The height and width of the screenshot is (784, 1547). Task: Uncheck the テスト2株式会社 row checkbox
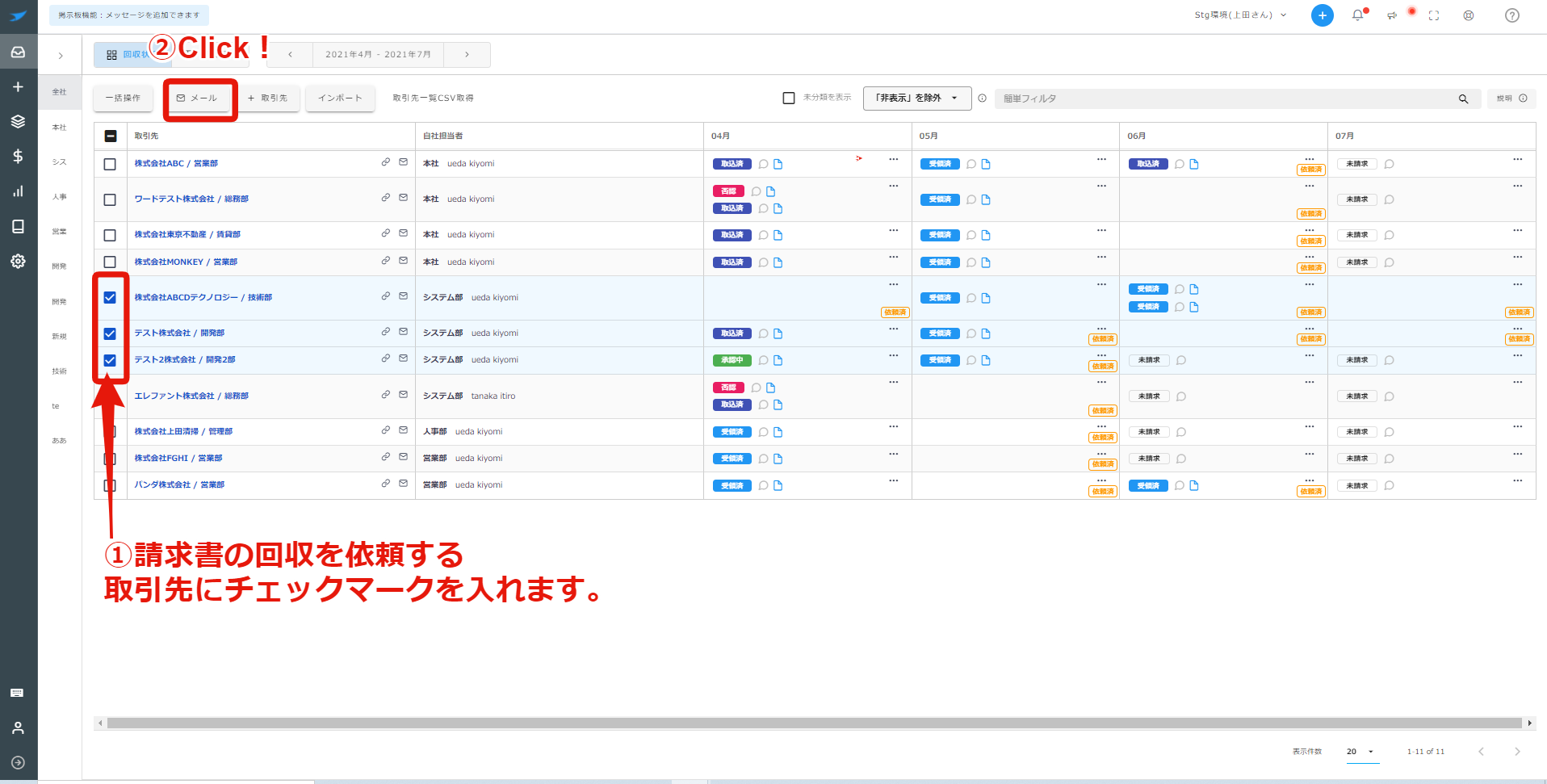pos(110,360)
